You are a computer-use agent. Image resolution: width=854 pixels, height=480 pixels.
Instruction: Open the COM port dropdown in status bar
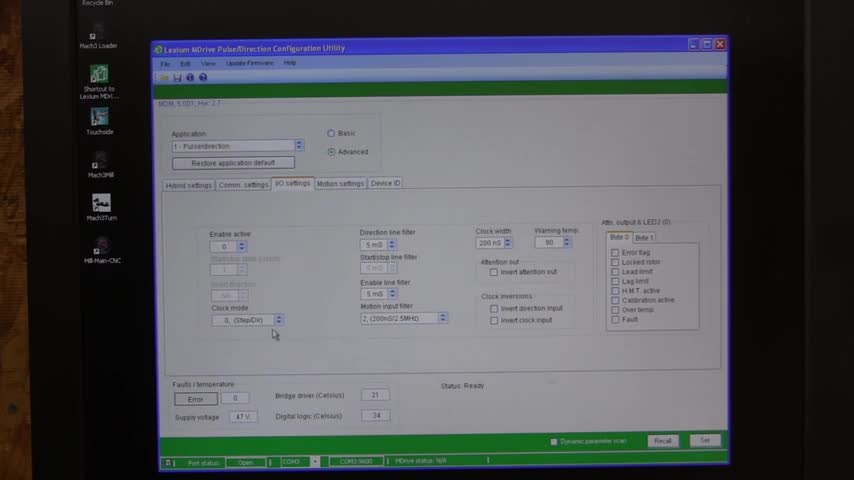(x=315, y=462)
